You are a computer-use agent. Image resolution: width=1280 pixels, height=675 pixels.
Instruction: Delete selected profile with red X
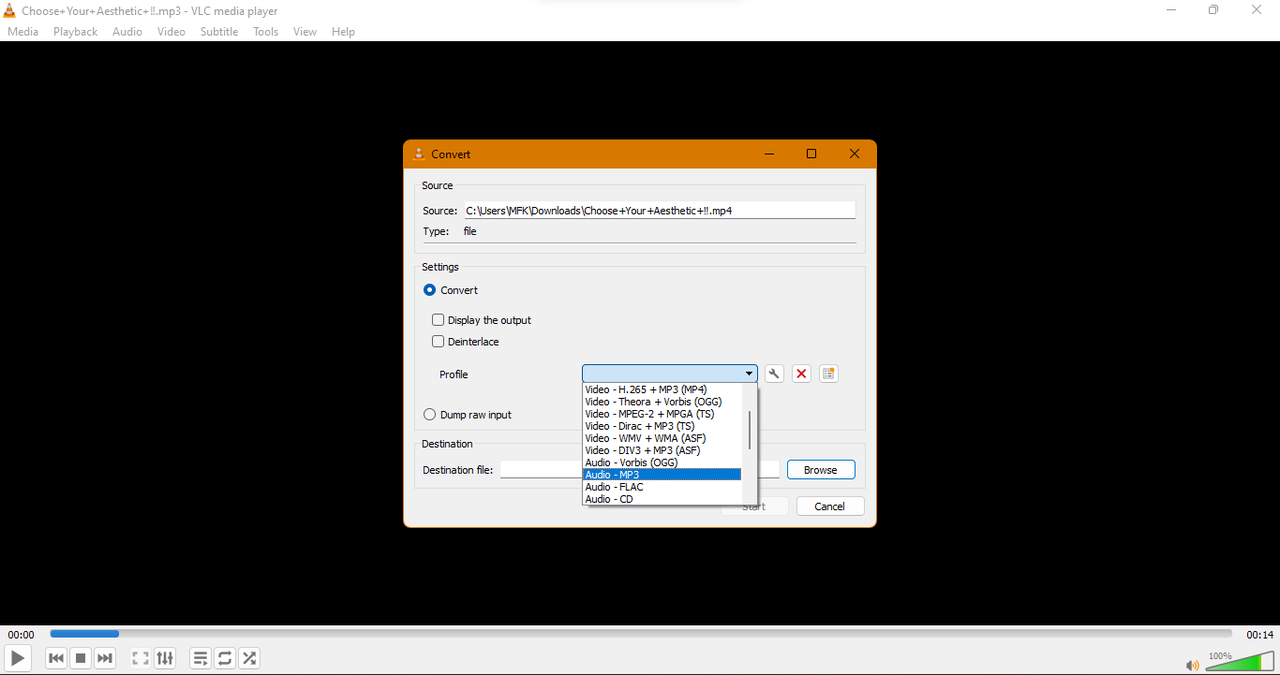801,374
